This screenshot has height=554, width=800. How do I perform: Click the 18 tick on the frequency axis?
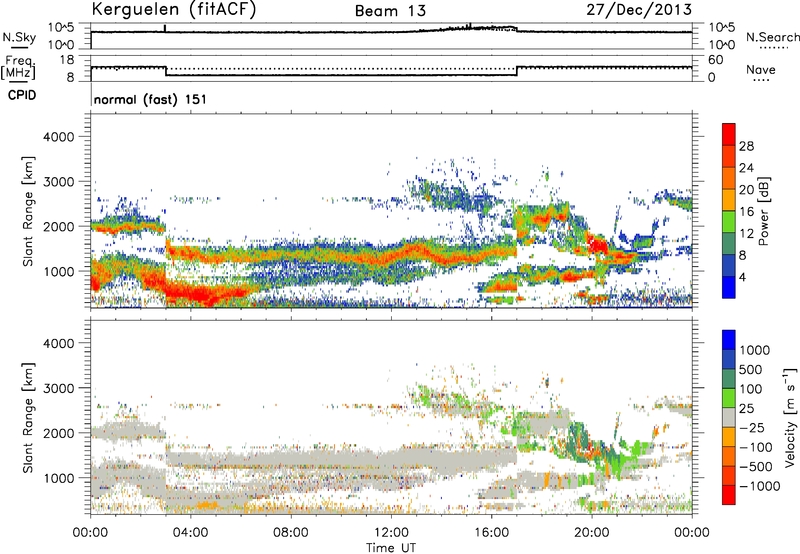click(67, 59)
